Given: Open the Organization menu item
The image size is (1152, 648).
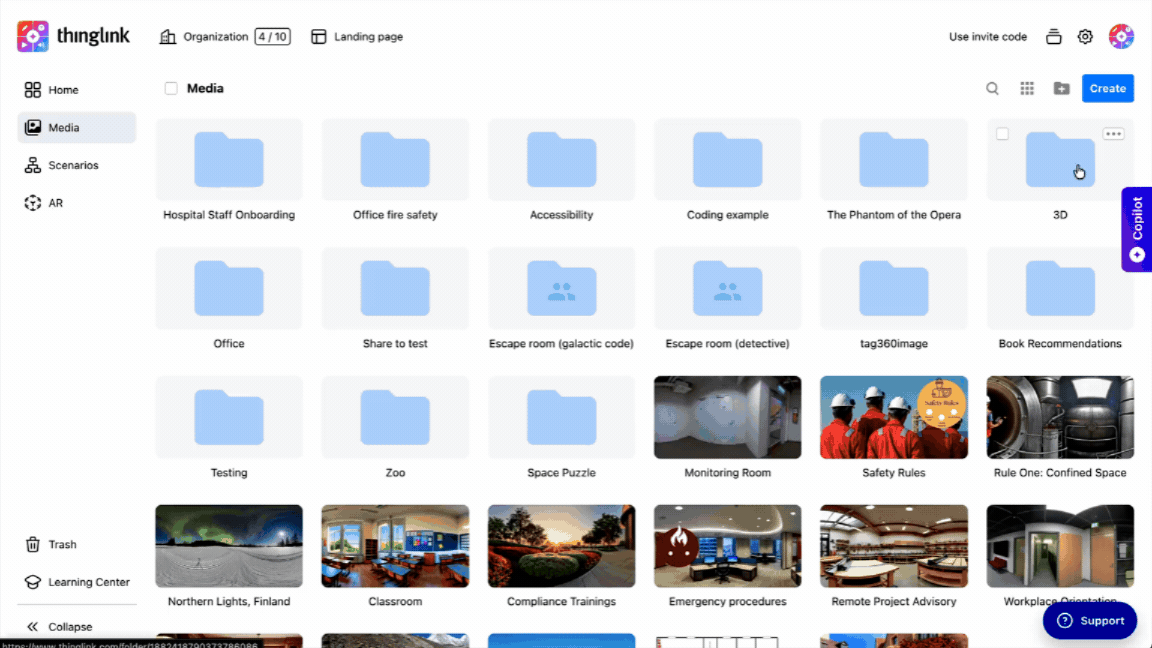Looking at the screenshot, I should (204, 37).
